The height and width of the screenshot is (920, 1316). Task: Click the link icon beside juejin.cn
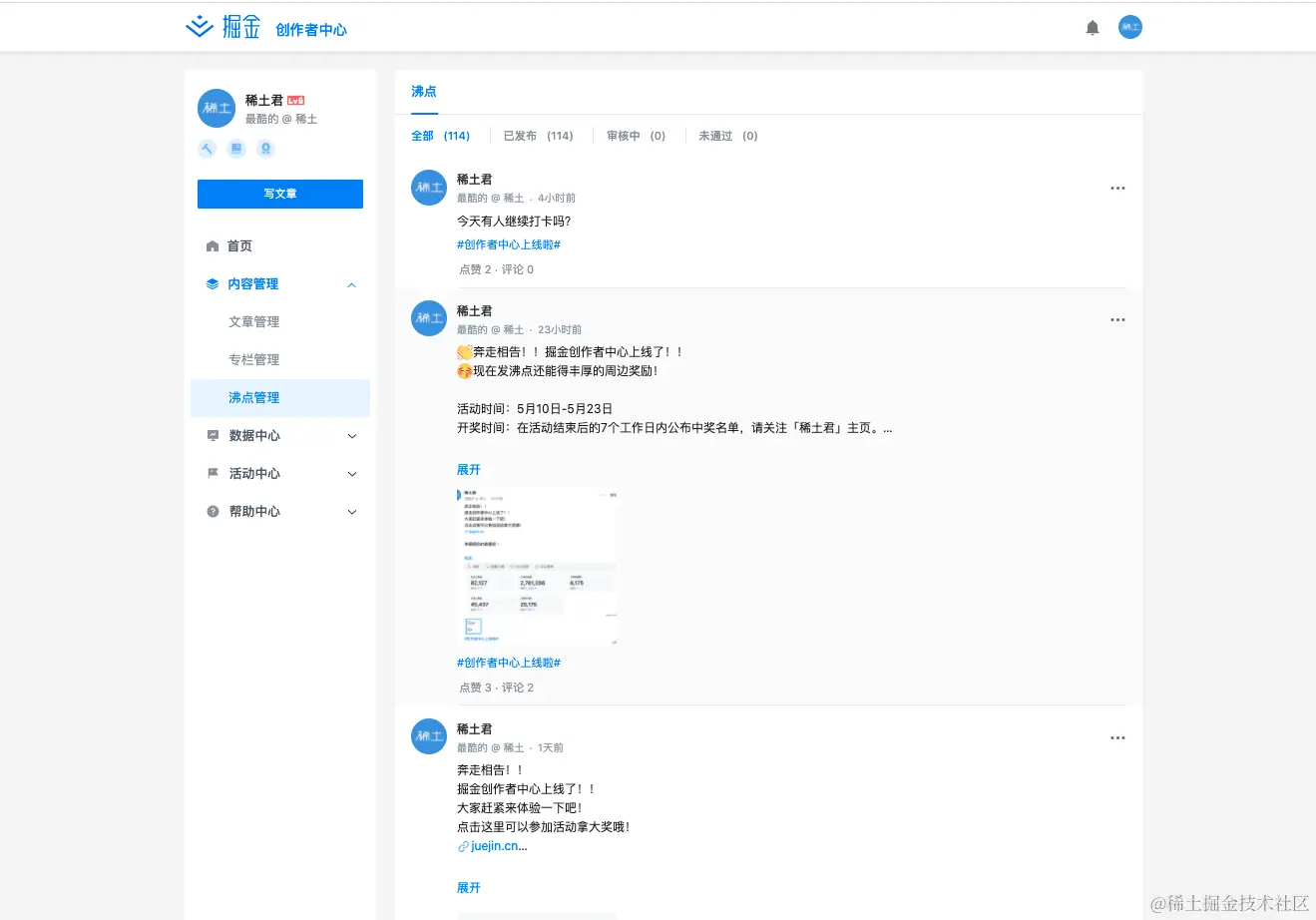[x=463, y=846]
